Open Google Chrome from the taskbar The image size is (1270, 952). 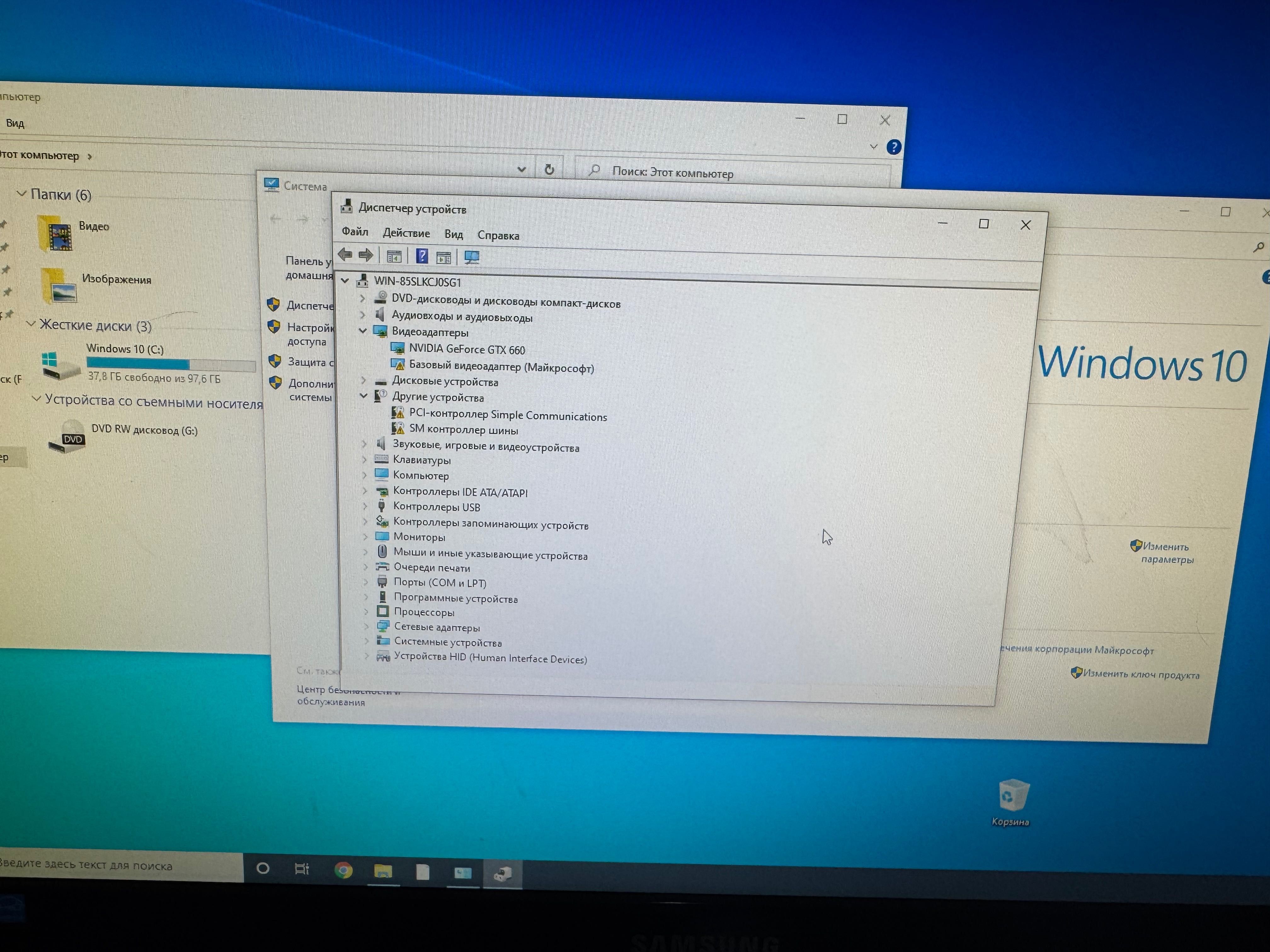tap(343, 870)
